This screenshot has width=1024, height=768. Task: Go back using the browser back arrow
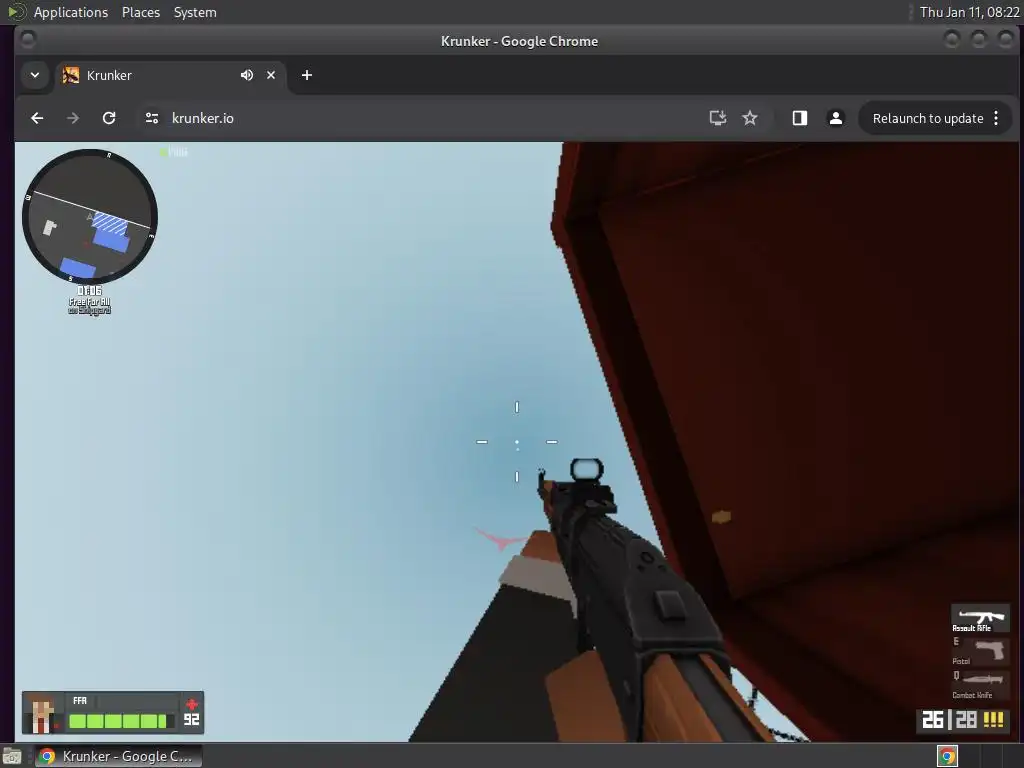click(x=37, y=118)
